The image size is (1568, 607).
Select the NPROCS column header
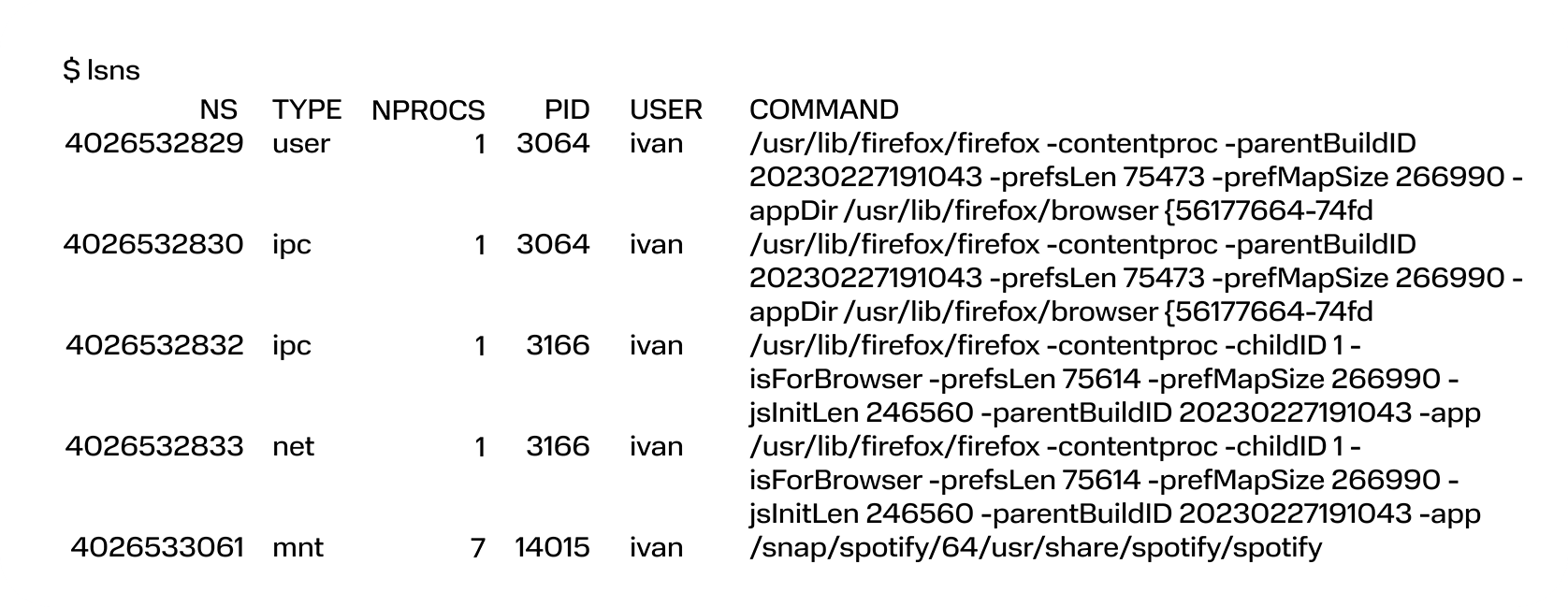point(428,110)
